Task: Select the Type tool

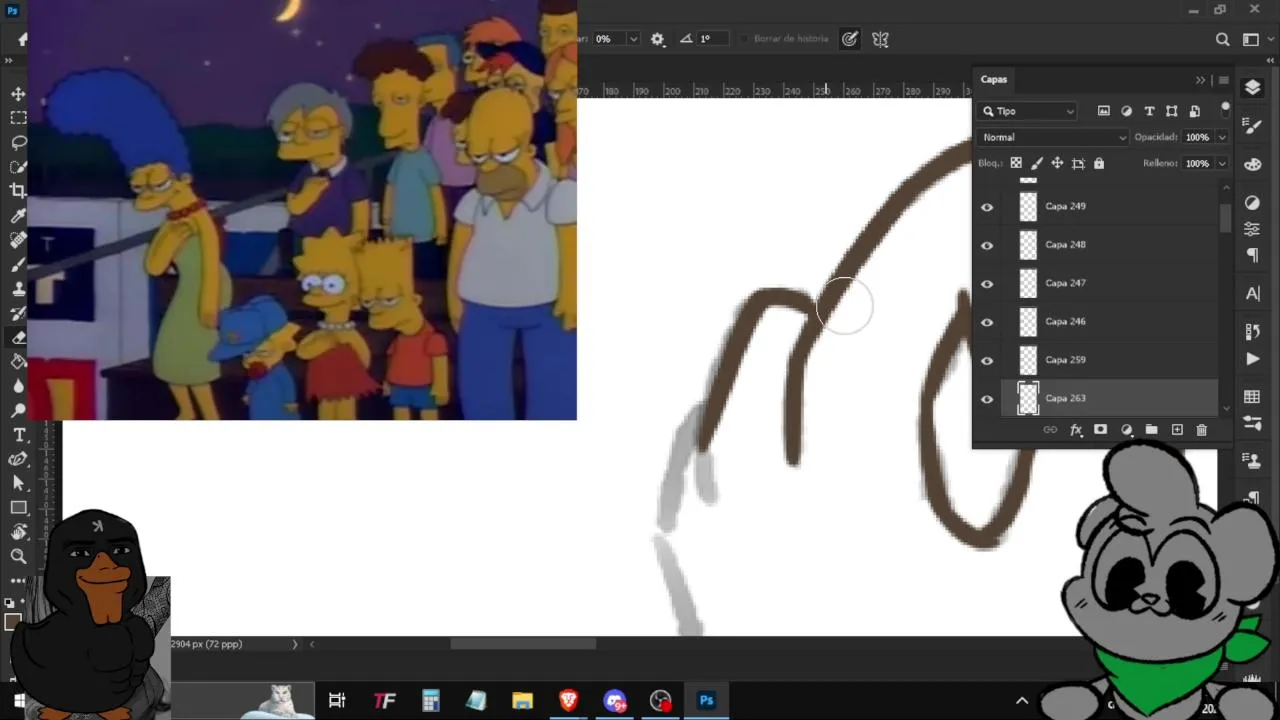Action: click(x=18, y=435)
